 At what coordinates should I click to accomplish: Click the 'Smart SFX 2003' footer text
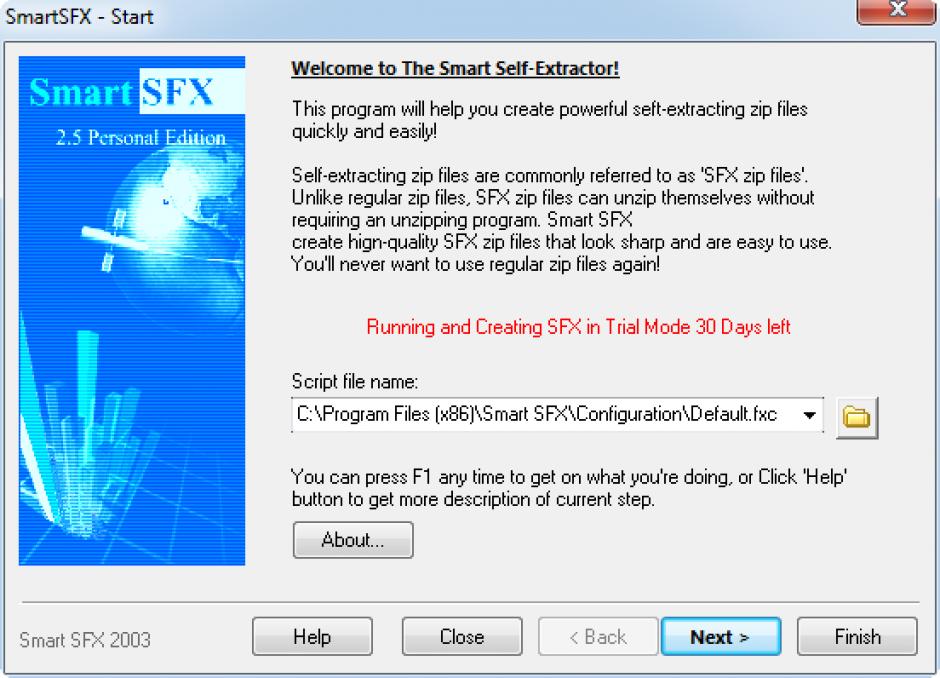(85, 640)
